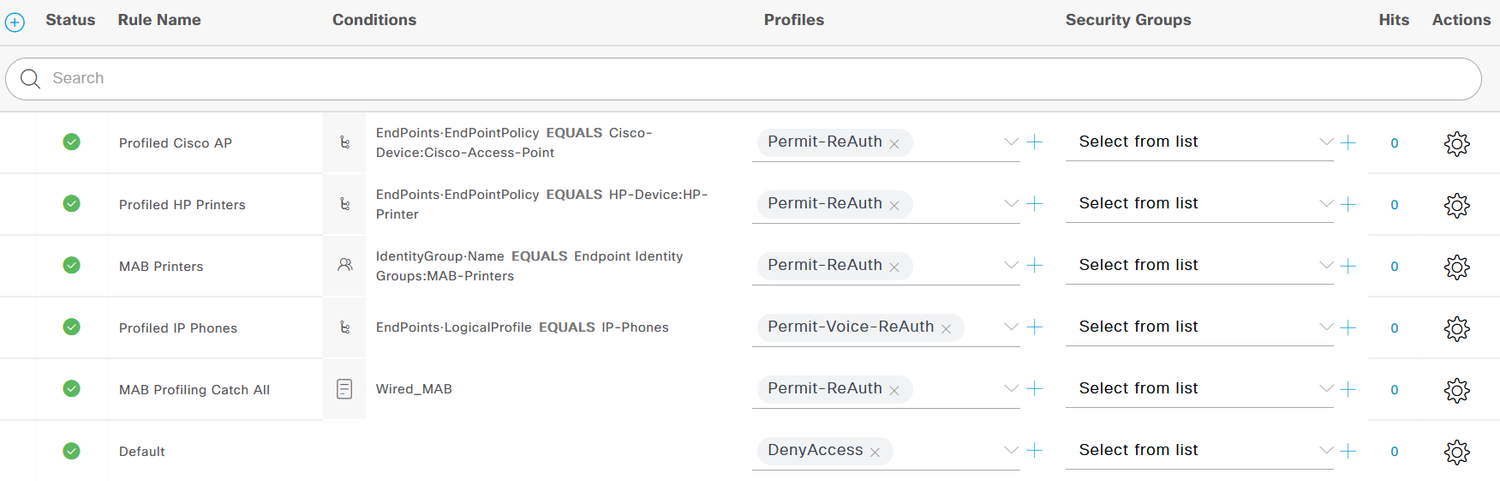Click identity group condition icon for MAB Printers
Image resolution: width=1500 pixels, height=481 pixels.
coord(345,266)
